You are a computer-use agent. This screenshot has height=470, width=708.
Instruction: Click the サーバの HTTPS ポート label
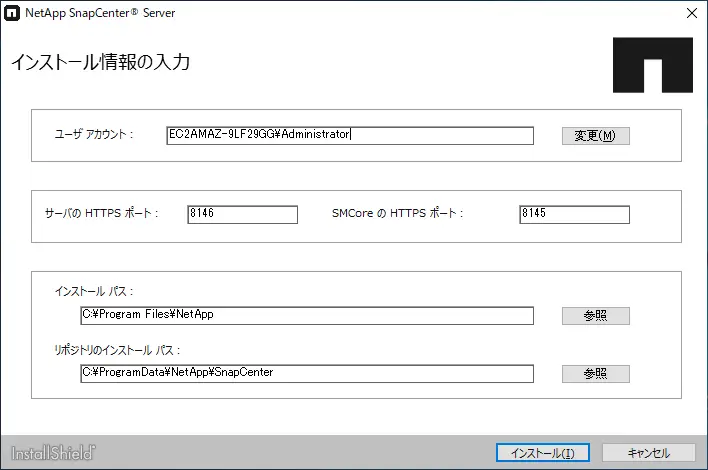(x=101, y=213)
